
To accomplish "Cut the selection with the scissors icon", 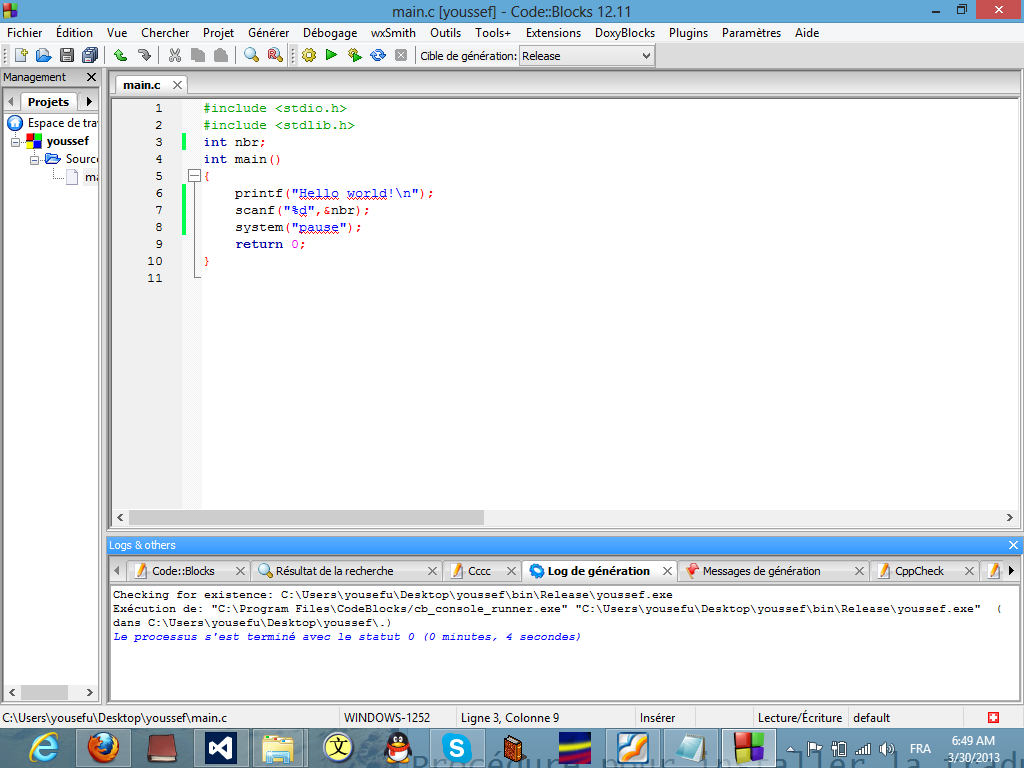I will 174,56.
